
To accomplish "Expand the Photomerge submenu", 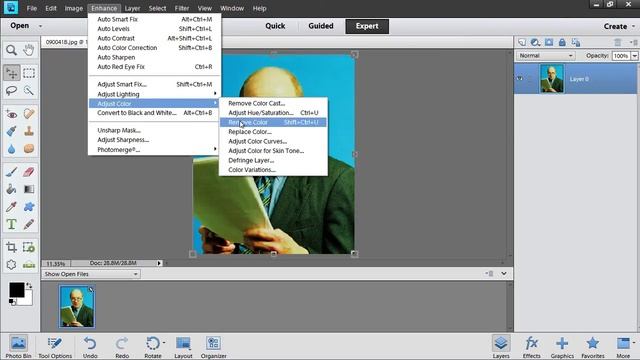I will tap(154, 150).
